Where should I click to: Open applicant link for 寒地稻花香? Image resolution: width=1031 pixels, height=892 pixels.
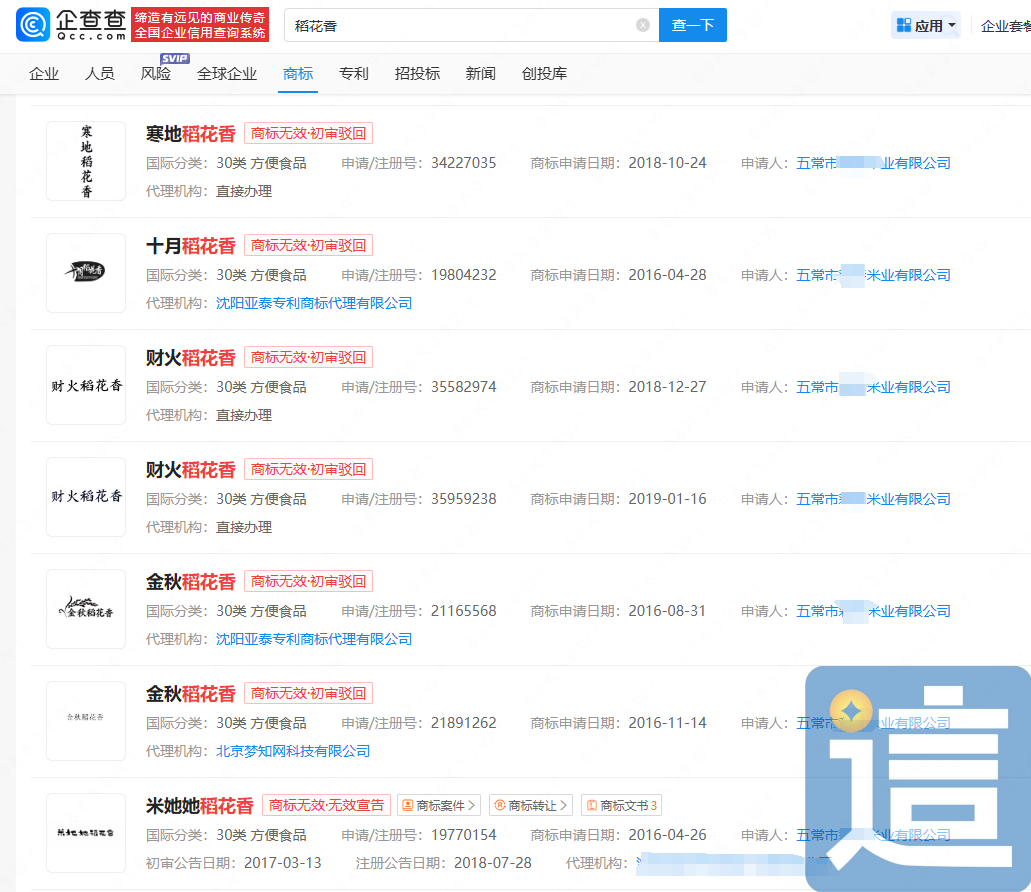(x=873, y=163)
